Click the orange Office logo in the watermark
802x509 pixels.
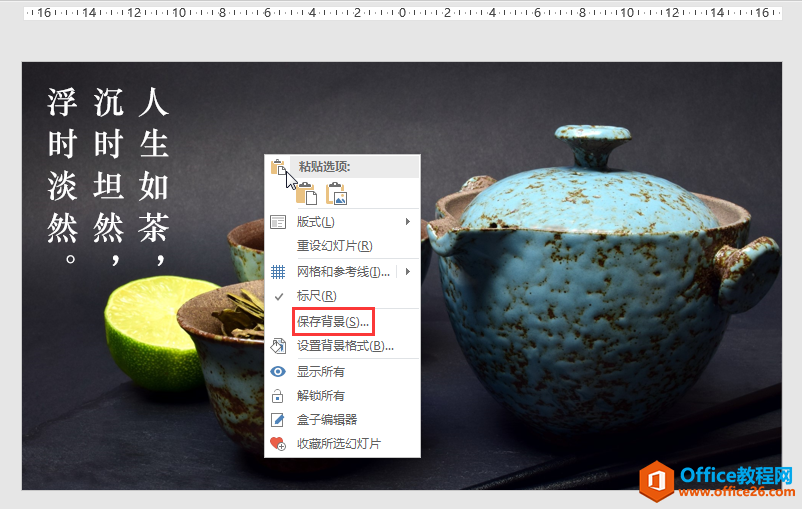(657, 481)
